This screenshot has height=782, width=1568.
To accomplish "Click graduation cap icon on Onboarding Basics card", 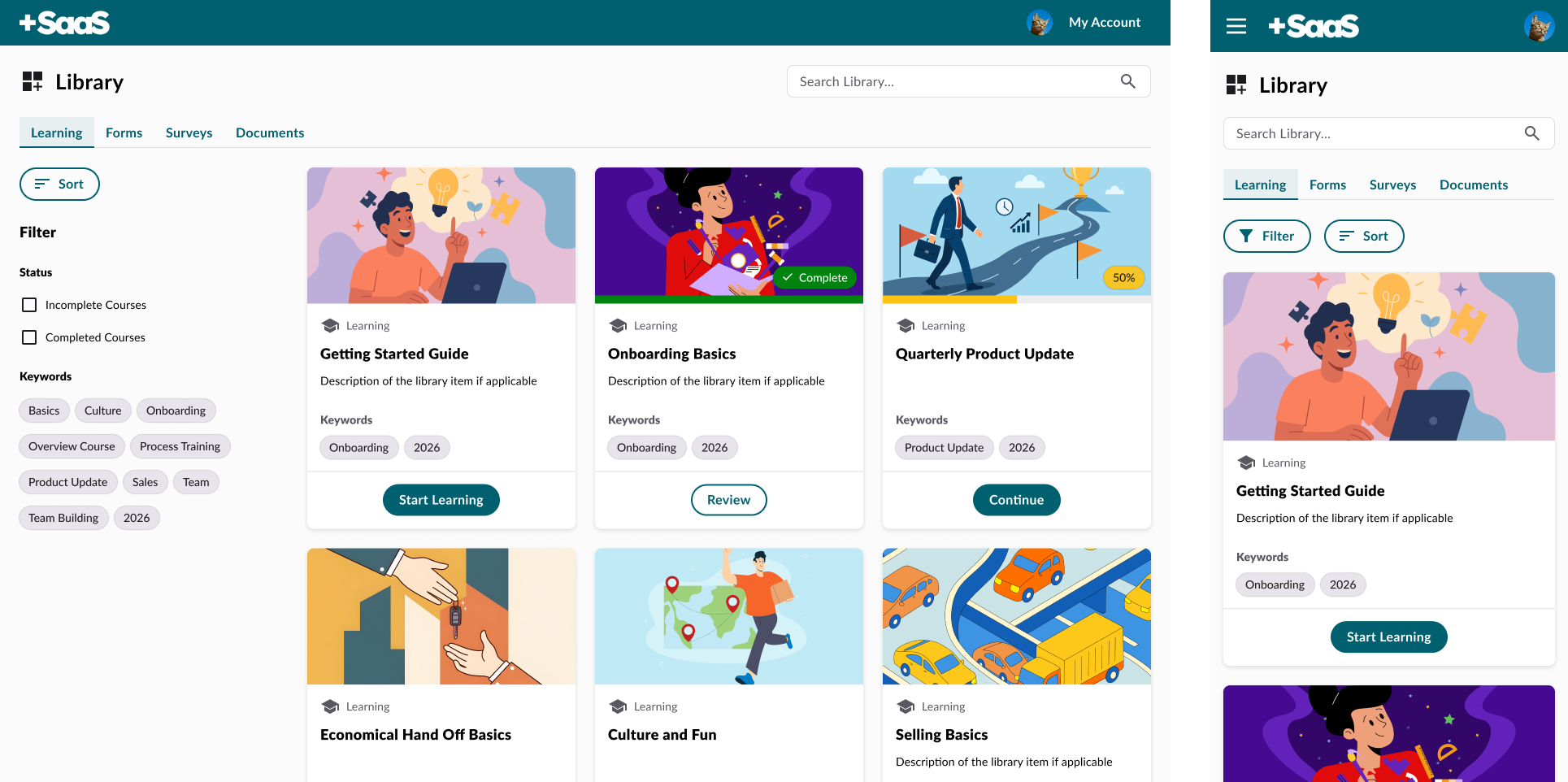I will point(618,326).
